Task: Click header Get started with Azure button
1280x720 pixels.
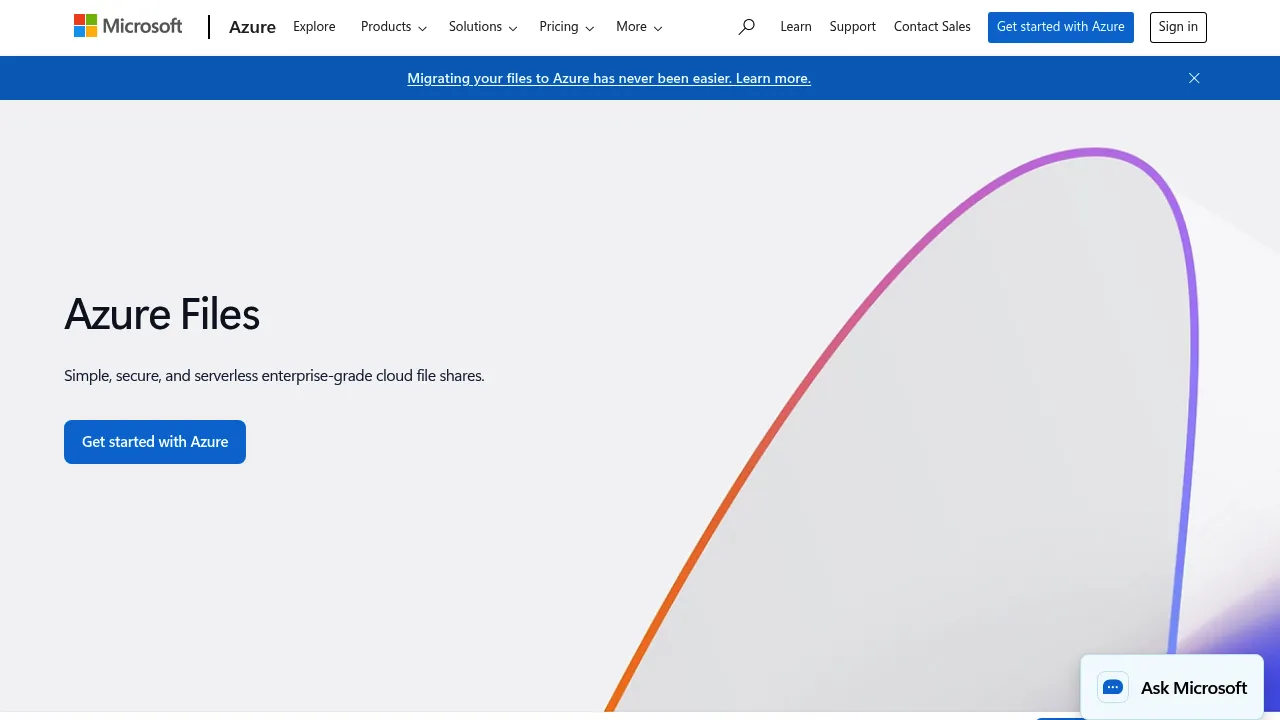Action: point(1061,27)
